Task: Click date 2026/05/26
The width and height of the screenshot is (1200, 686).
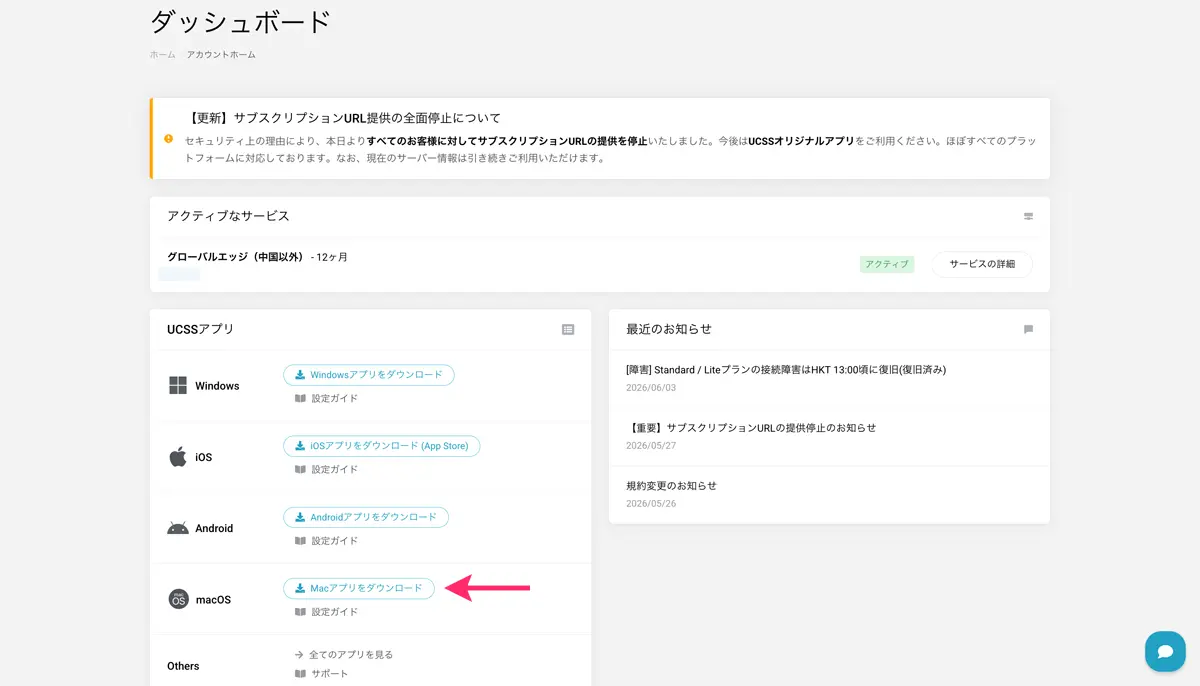Action: (x=651, y=503)
